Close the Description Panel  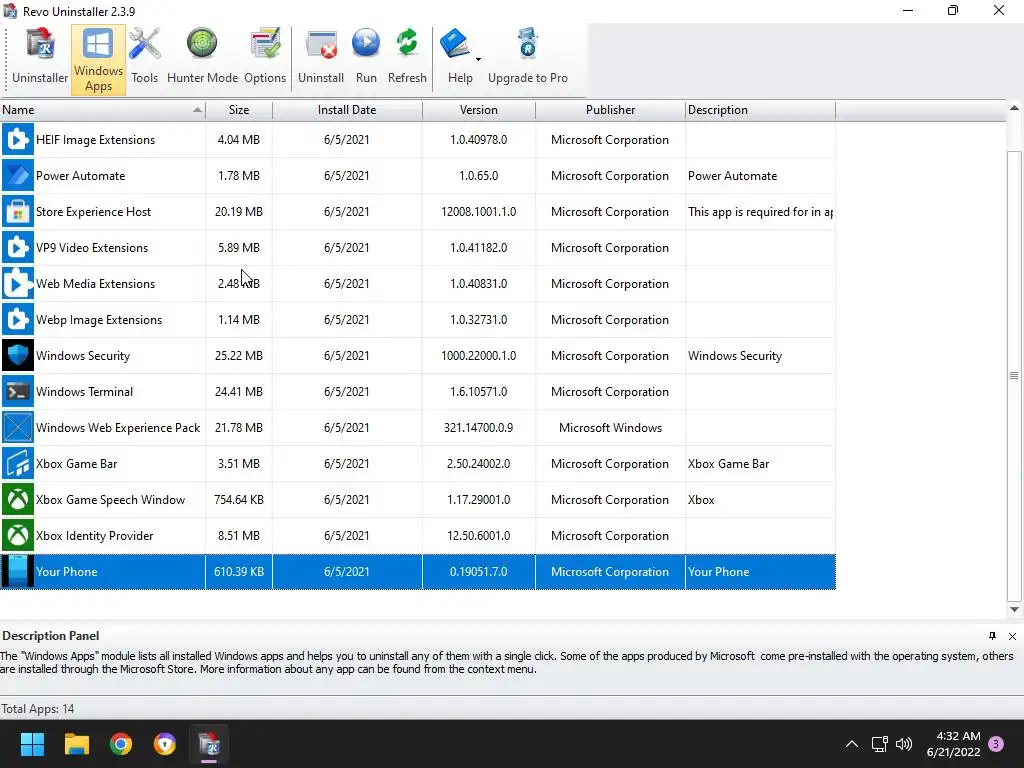1012,636
